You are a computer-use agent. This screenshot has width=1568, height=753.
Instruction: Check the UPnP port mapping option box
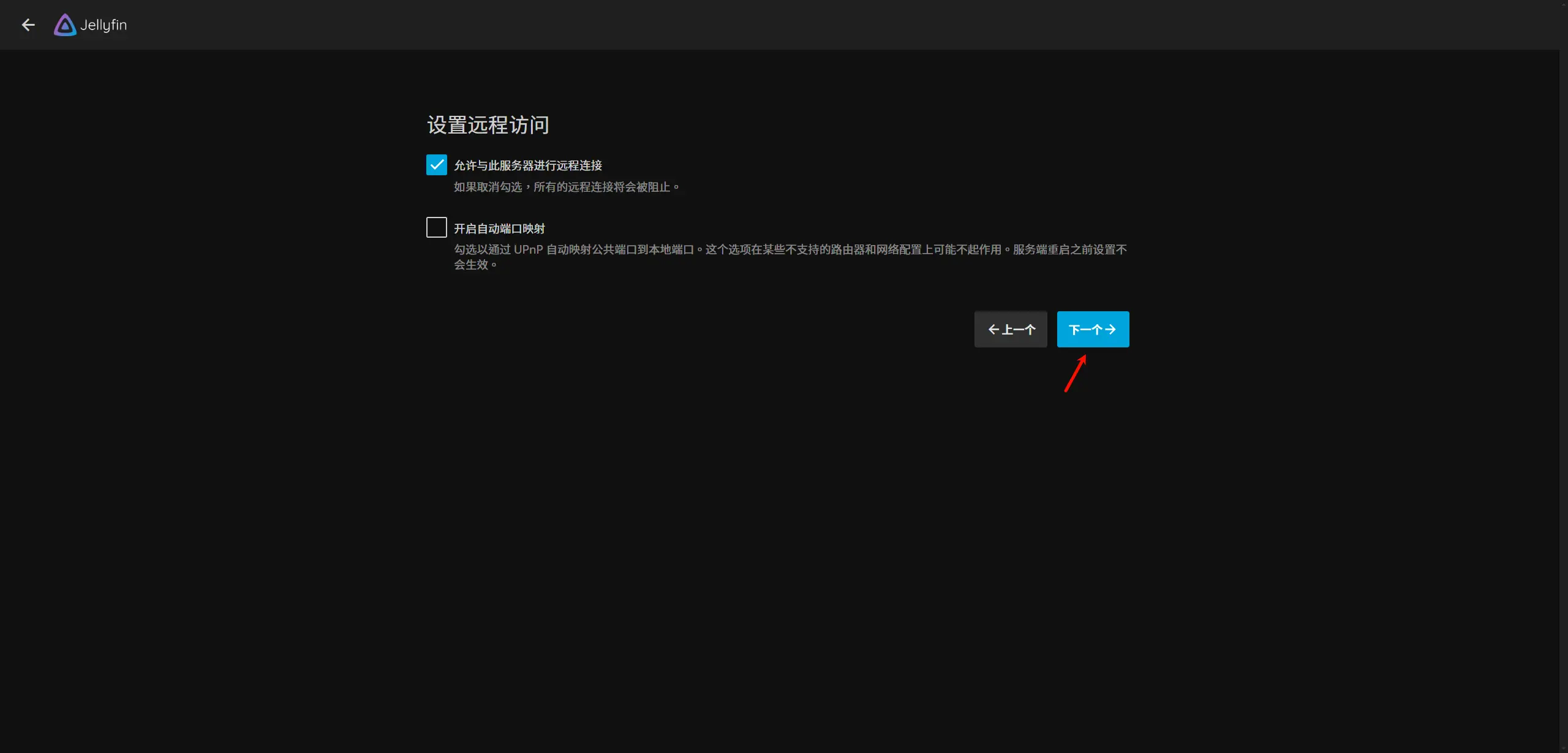(x=436, y=227)
